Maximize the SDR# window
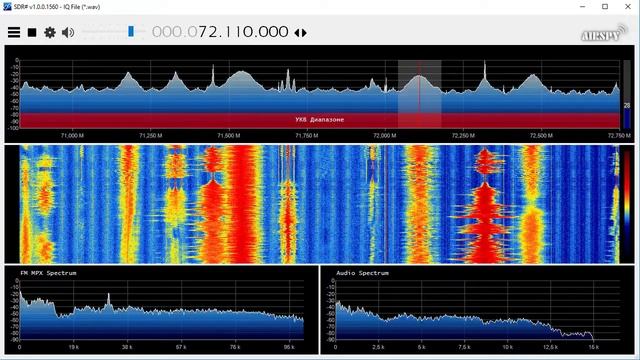 605,7
